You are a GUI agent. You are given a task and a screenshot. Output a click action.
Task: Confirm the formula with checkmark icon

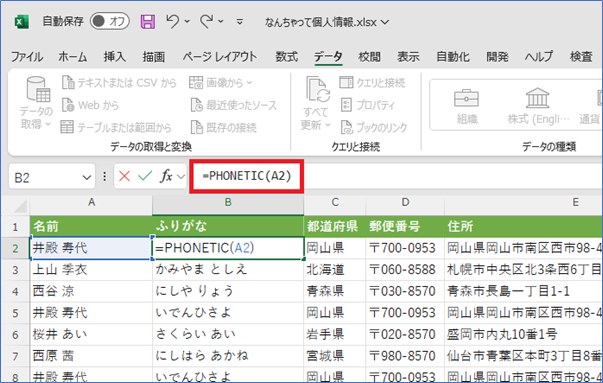pyautogui.click(x=145, y=177)
